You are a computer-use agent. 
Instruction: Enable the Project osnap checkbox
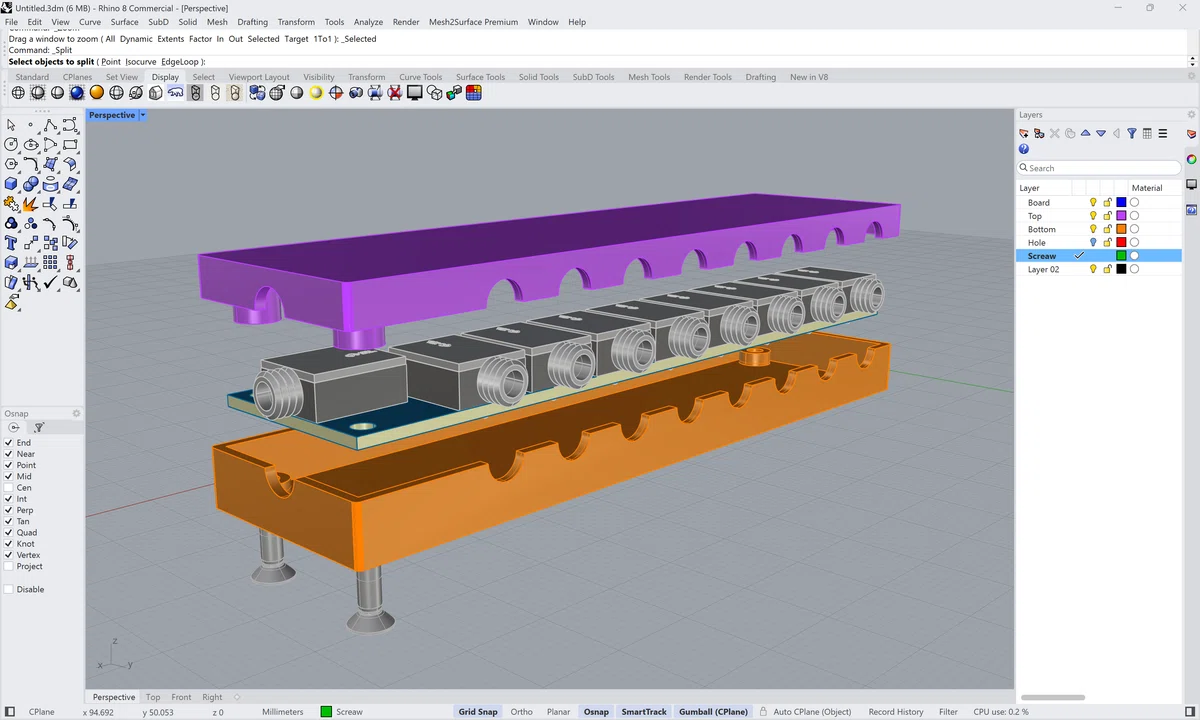click(9, 566)
